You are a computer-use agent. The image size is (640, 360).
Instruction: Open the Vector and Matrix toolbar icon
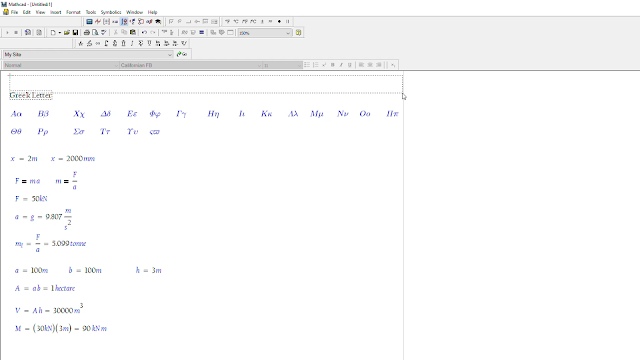[106, 22]
